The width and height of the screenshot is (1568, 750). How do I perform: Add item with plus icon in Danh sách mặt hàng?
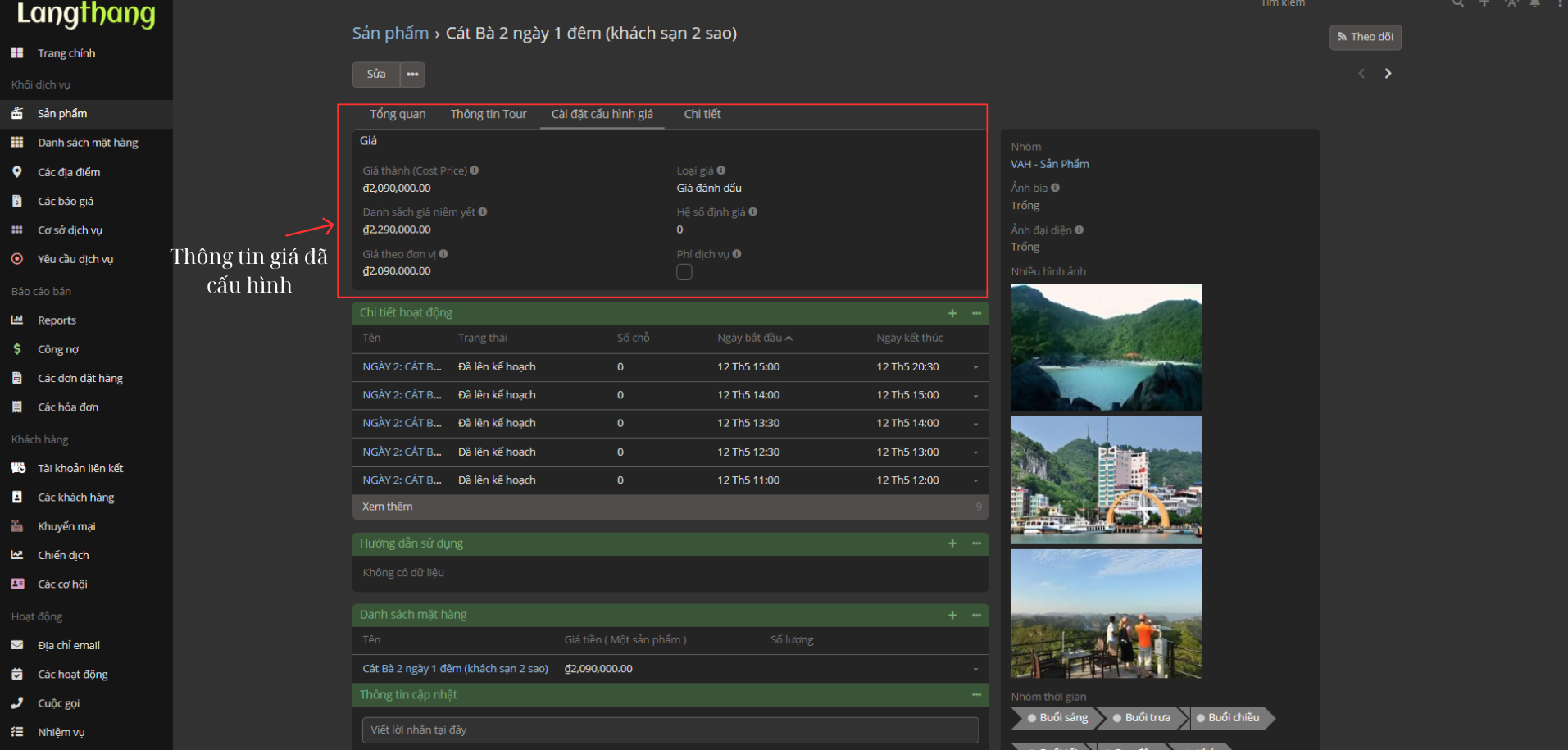pyautogui.click(x=952, y=615)
